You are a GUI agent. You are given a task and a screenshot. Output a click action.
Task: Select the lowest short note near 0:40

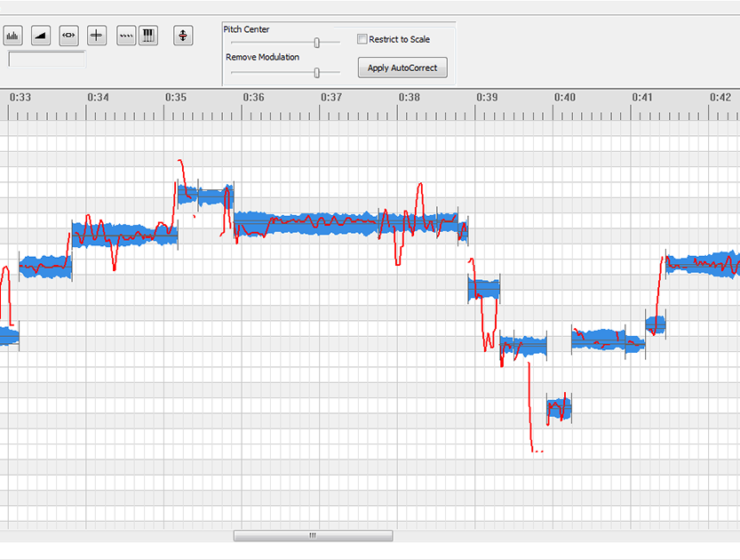559,408
